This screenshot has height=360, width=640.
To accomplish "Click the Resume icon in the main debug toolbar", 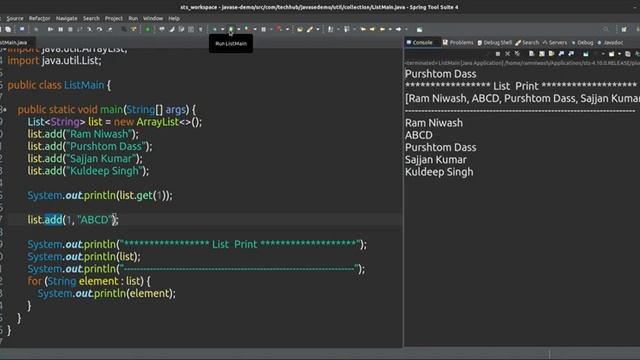I will 50,29.
